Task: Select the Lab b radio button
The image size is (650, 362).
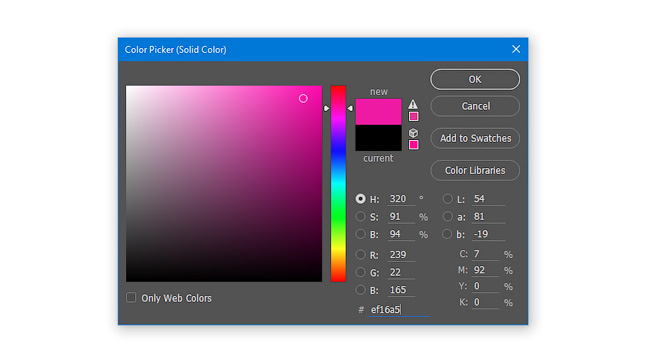Action: coord(447,234)
